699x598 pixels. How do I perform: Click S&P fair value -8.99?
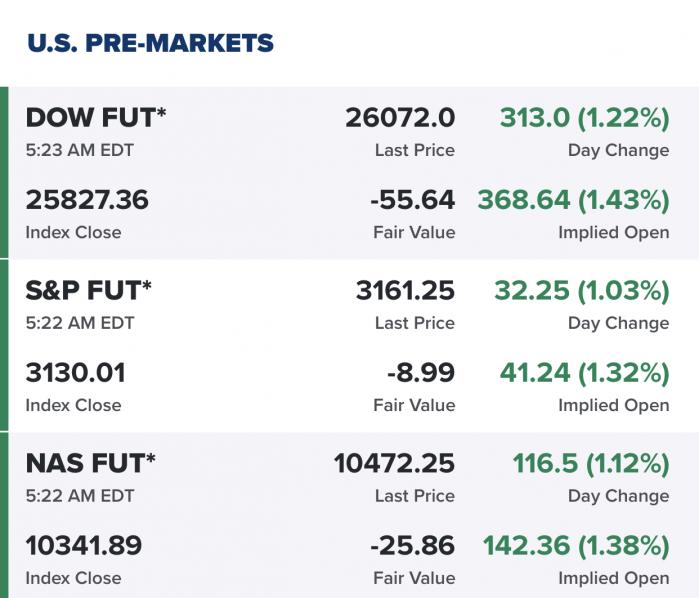pos(421,373)
